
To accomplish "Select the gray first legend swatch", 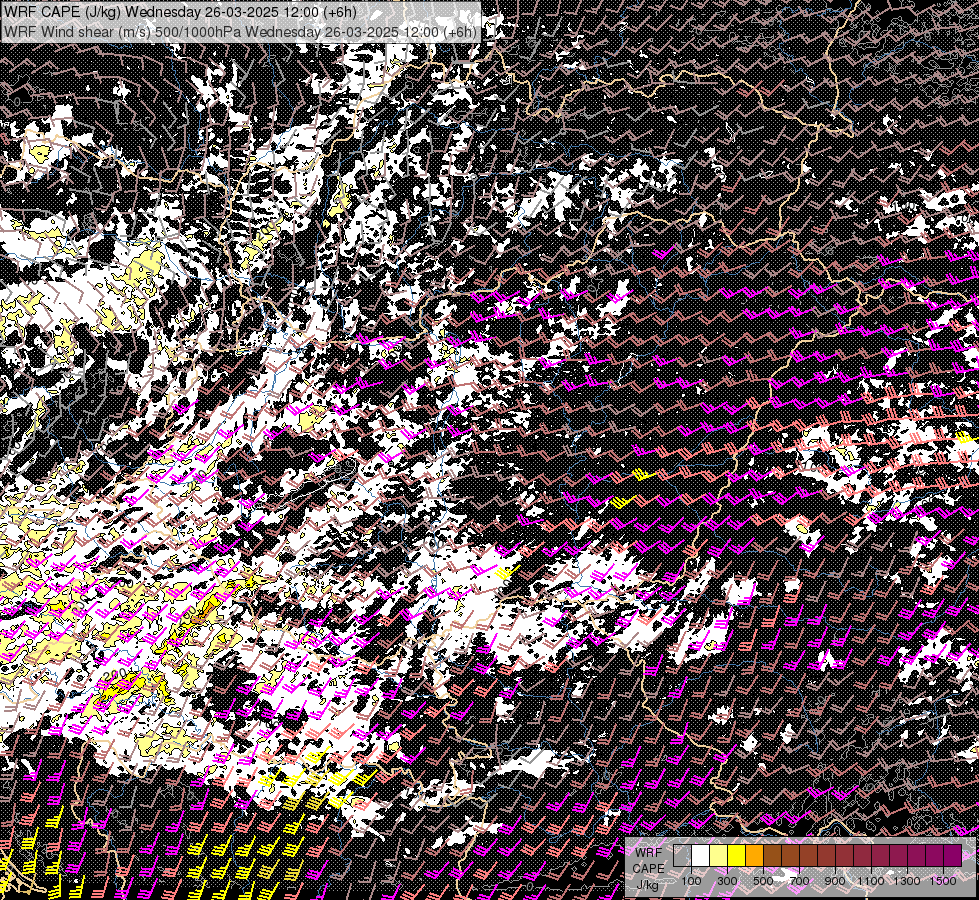I will [x=682, y=855].
